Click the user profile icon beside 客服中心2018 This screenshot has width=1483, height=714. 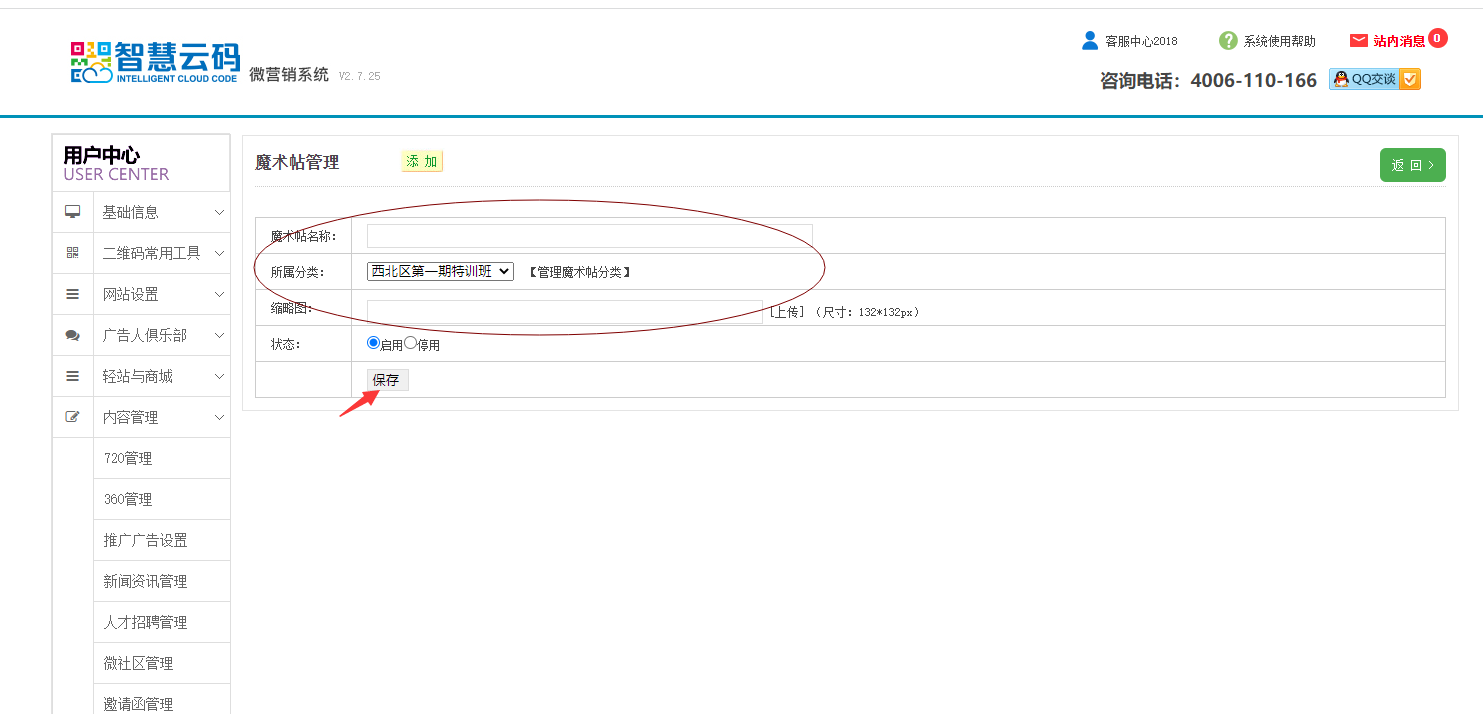click(1090, 41)
